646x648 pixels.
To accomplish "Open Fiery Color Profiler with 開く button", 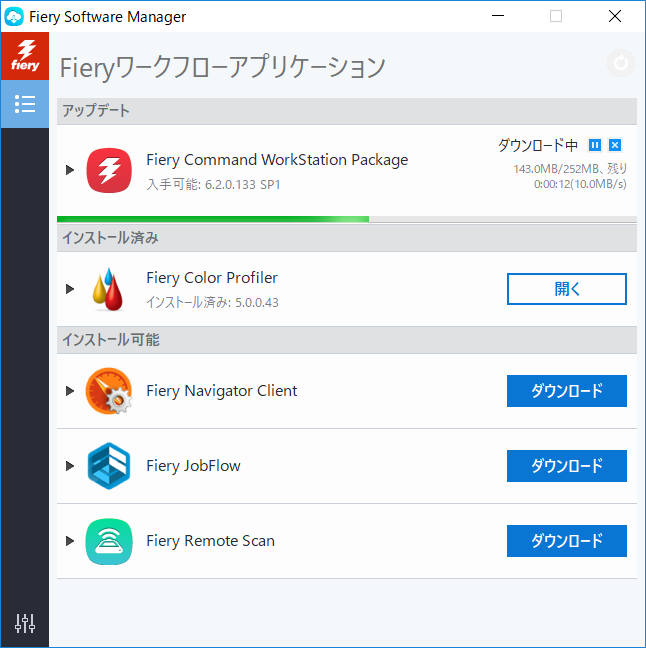I will [567, 289].
